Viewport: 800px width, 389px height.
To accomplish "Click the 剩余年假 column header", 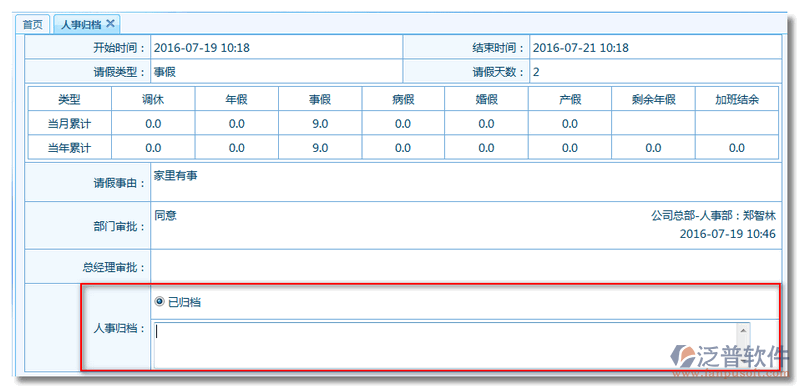I will tap(654, 100).
